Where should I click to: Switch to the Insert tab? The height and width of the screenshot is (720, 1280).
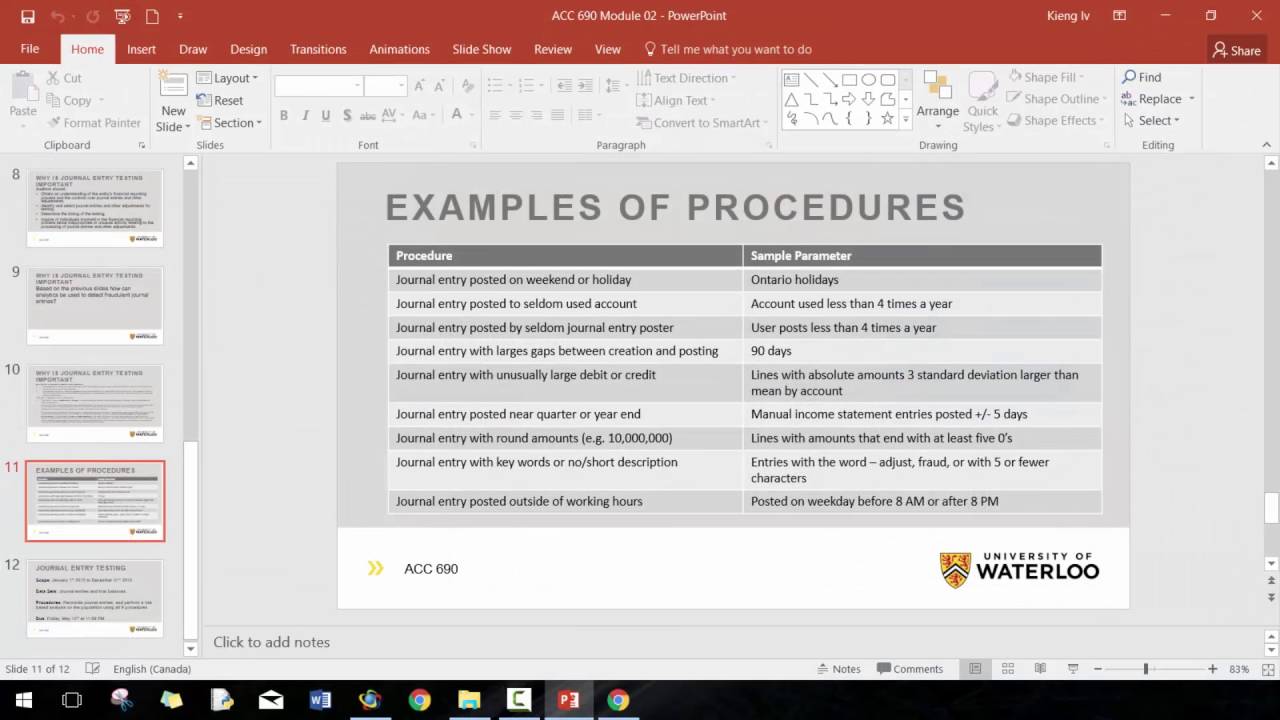141,49
